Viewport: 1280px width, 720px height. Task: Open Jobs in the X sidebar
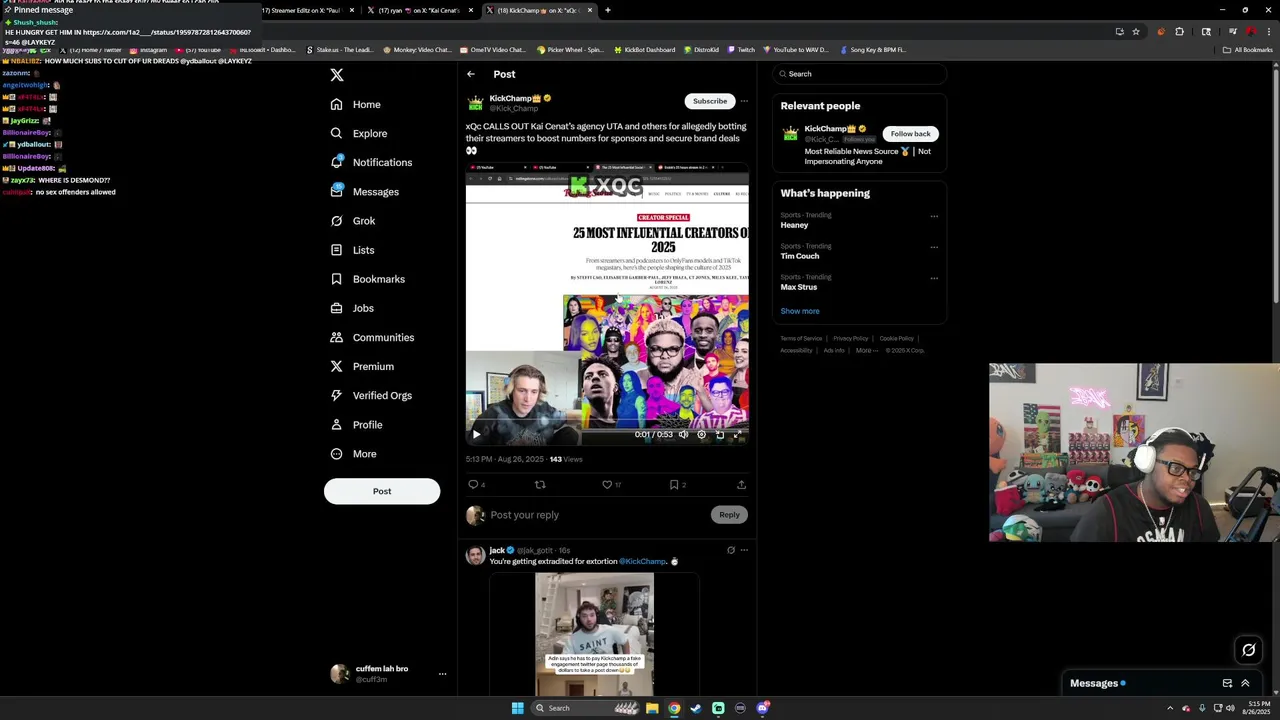pos(352,308)
